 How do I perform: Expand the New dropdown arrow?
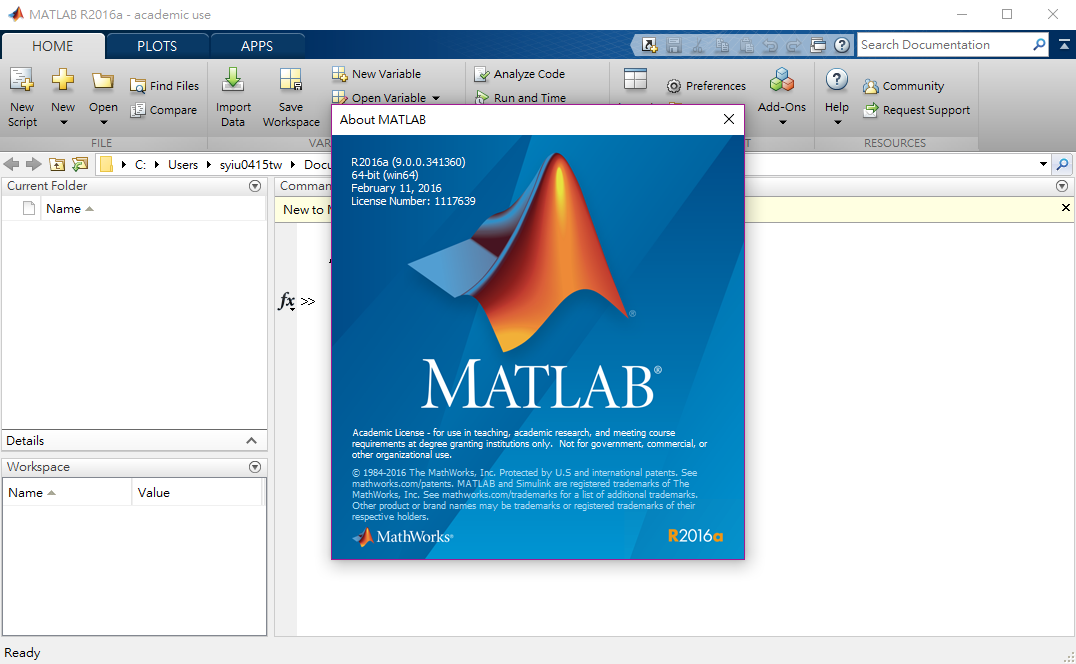click(63, 123)
